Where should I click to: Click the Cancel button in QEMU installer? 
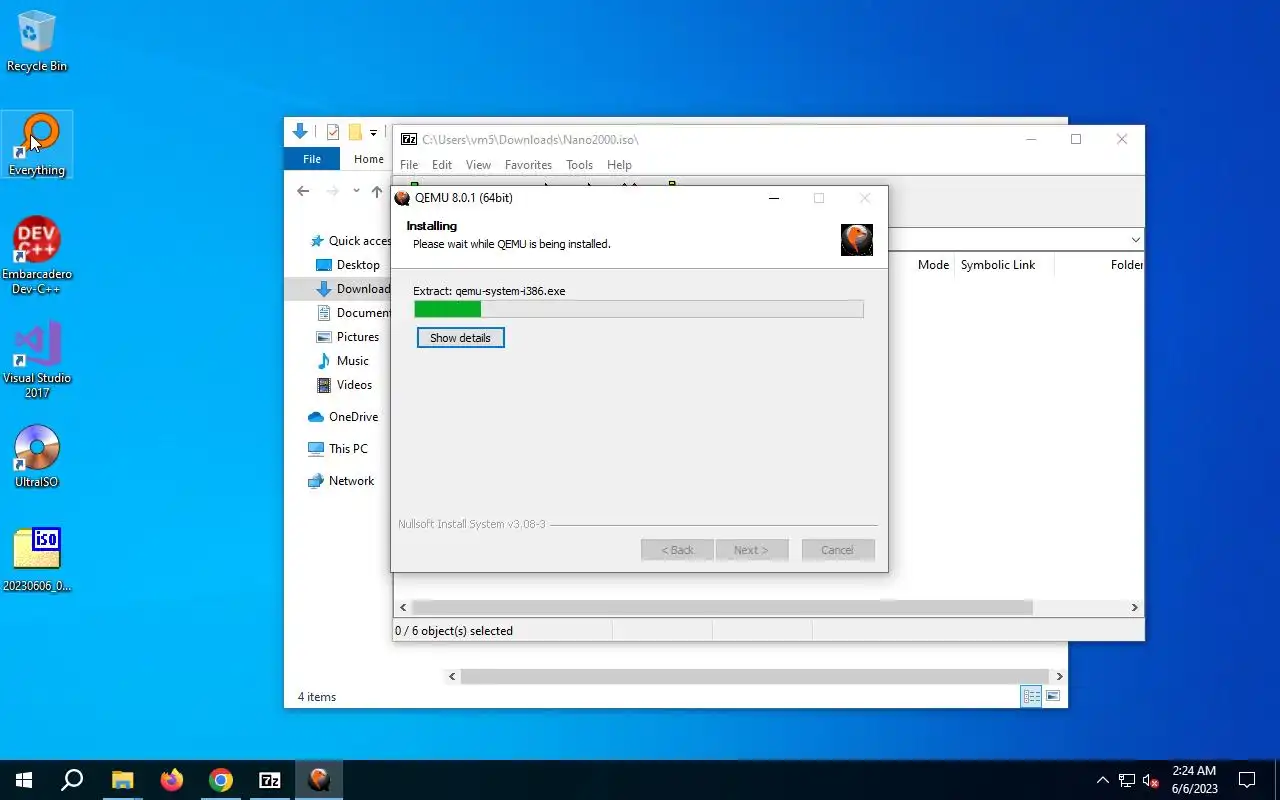click(x=838, y=550)
